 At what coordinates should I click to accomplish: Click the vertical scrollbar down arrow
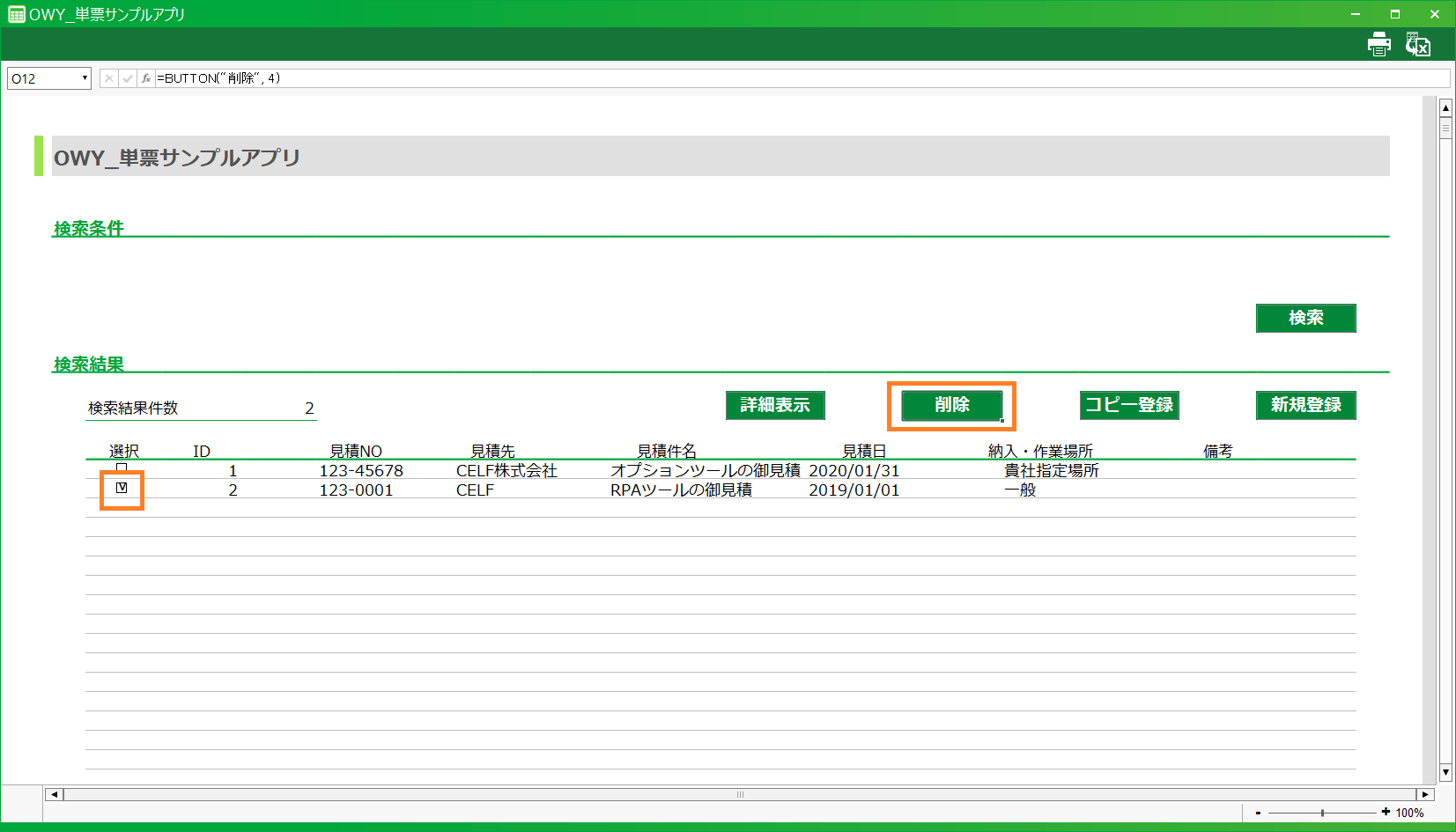point(1445,773)
